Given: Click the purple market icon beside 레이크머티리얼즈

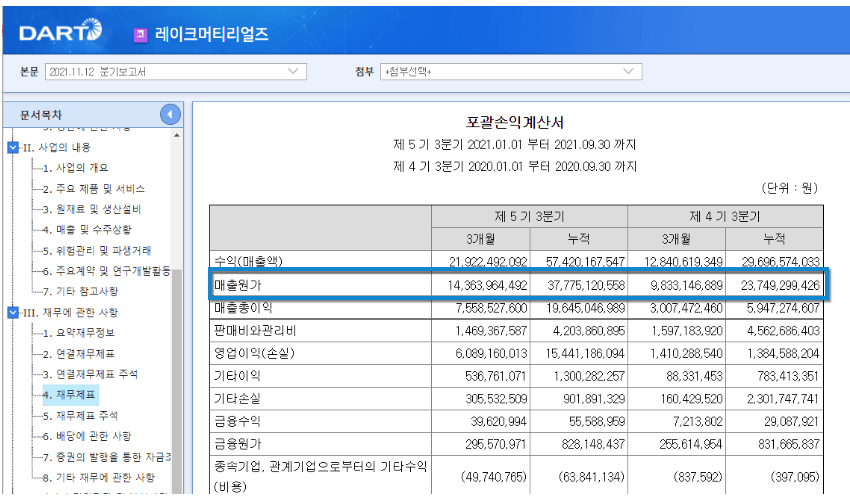Looking at the screenshot, I should pos(140,35).
